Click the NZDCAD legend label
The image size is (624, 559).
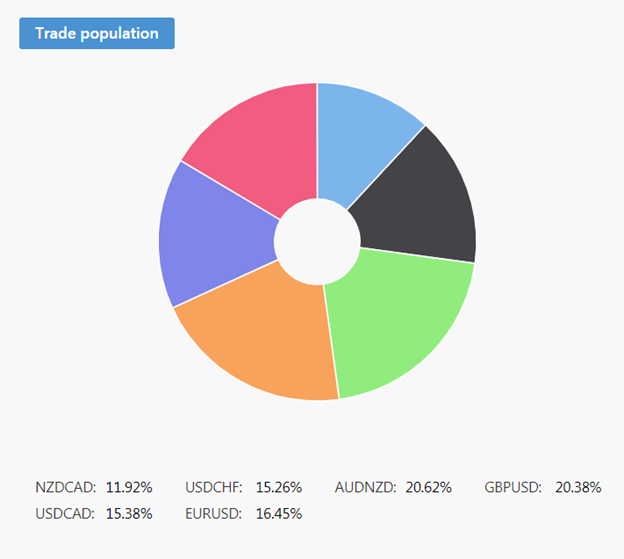tap(65, 488)
